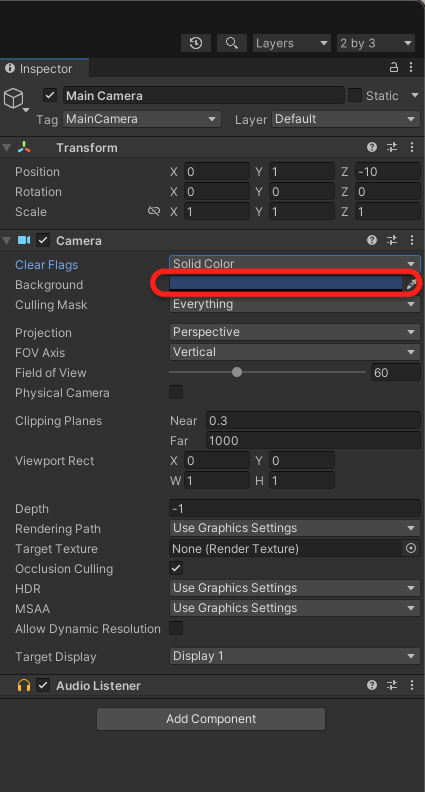This screenshot has height=792, width=425.
Task: Select the Inspector tab
Action: 44,68
